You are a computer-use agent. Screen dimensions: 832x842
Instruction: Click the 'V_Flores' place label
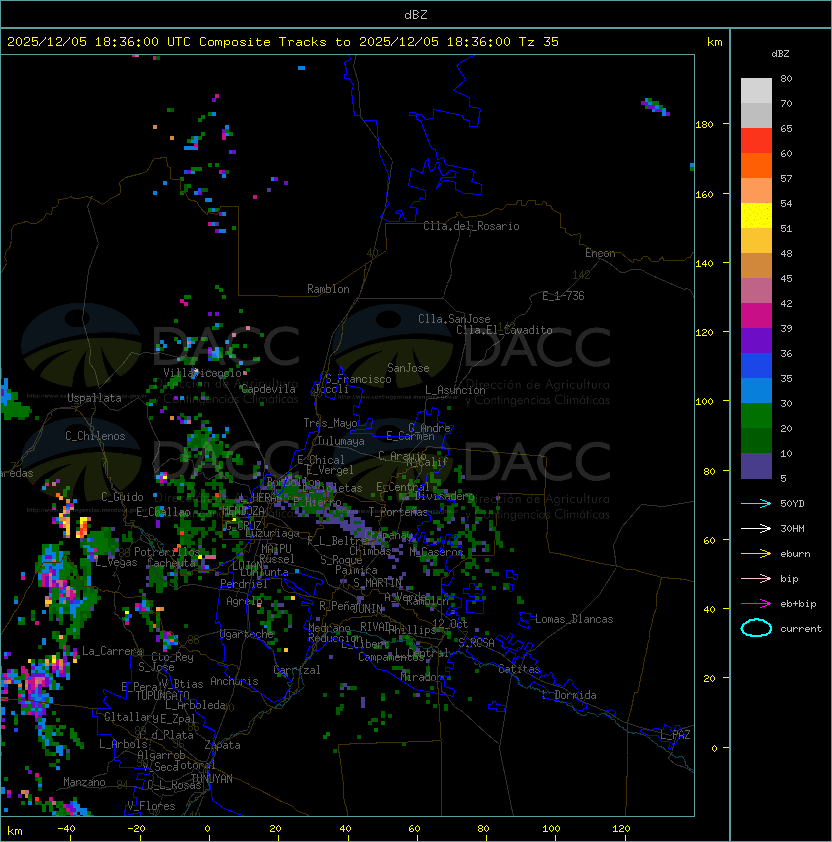(151, 807)
